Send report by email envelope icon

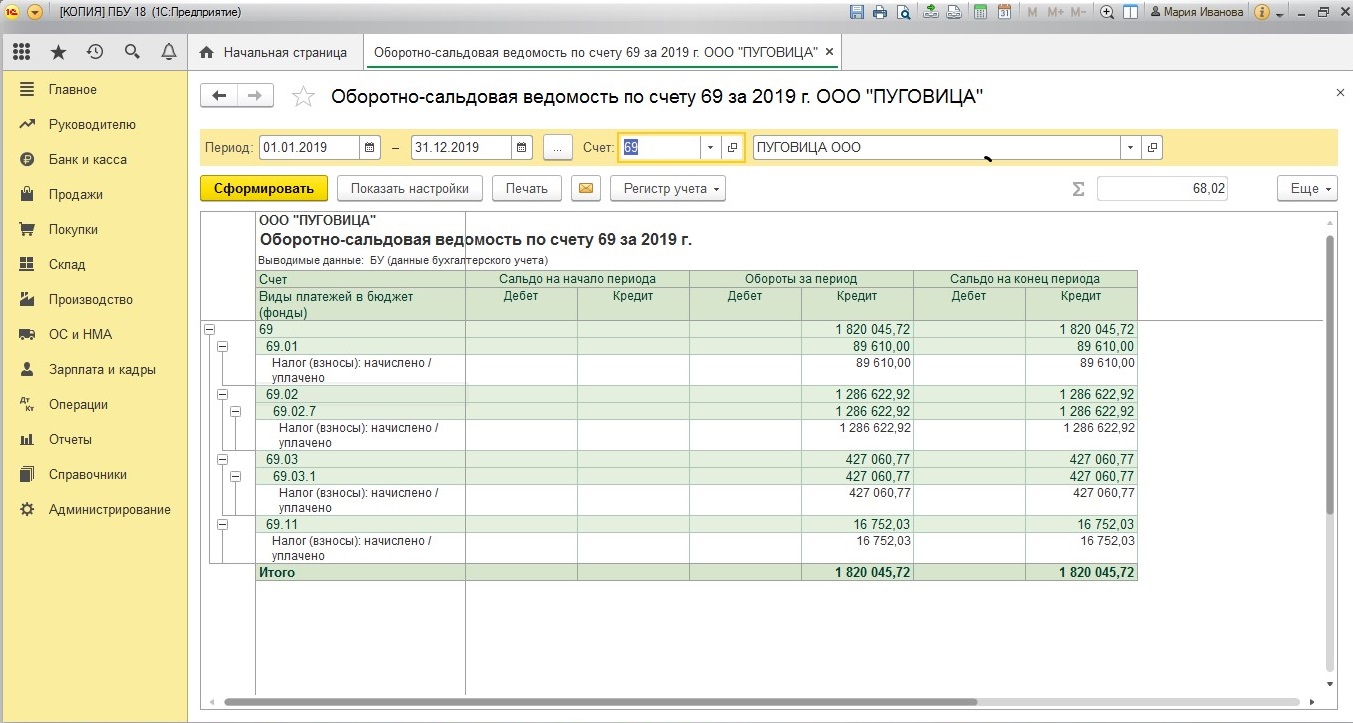pos(586,188)
